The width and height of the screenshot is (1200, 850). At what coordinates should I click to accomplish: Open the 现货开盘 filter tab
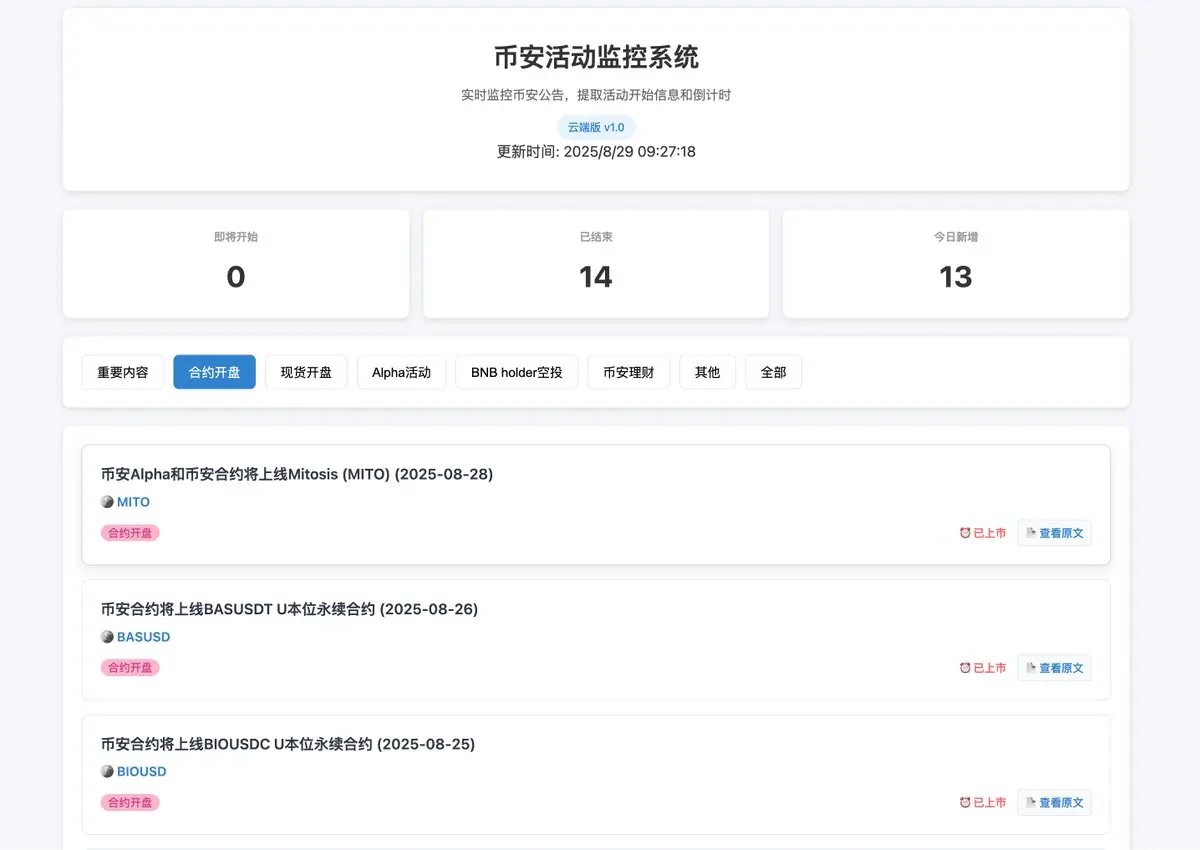[x=306, y=372]
